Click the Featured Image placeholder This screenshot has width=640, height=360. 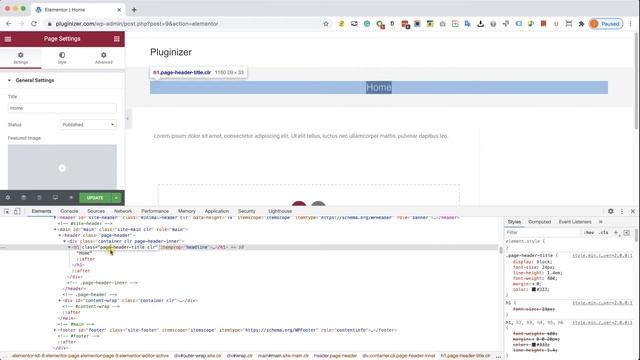point(62,167)
